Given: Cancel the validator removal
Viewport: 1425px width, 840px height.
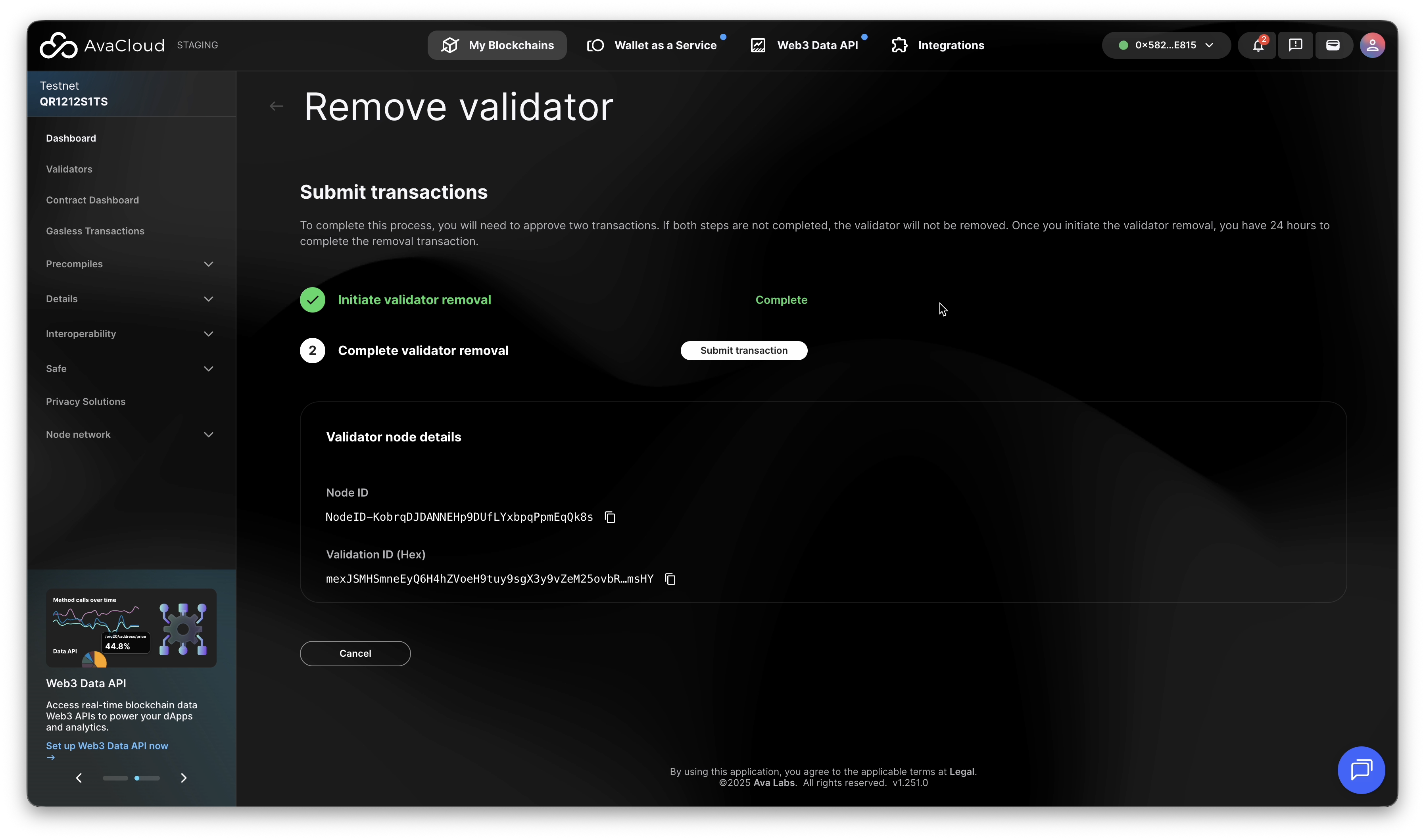Looking at the screenshot, I should 355,653.
